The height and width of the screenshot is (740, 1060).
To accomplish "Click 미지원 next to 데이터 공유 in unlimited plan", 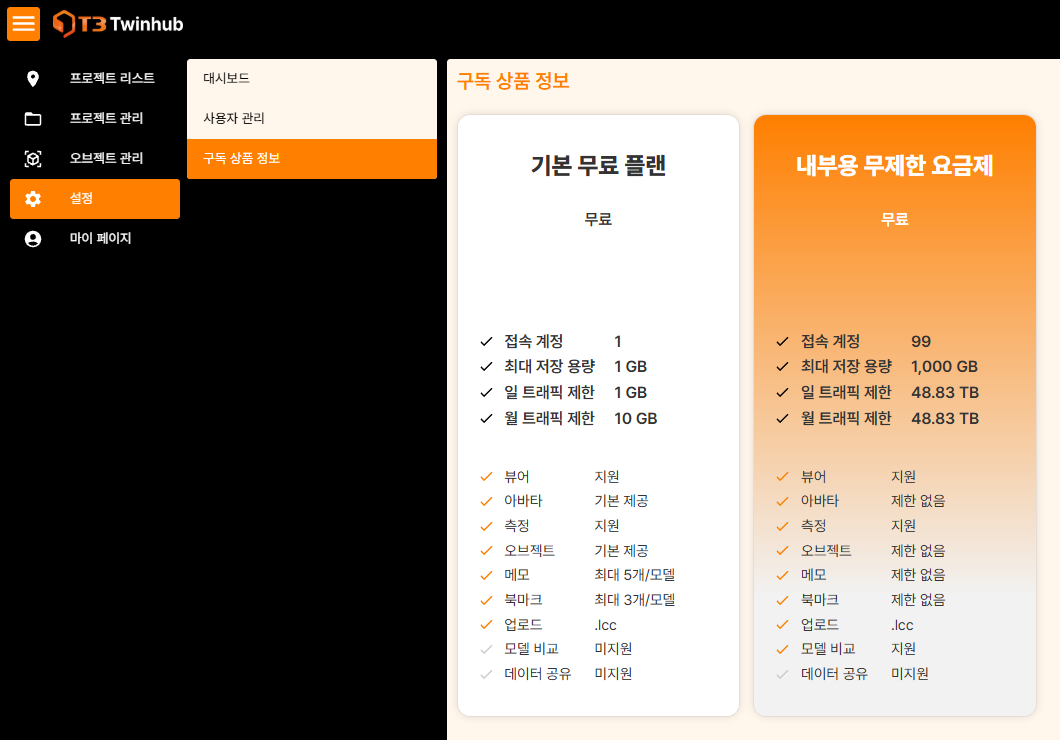I will point(909,674).
